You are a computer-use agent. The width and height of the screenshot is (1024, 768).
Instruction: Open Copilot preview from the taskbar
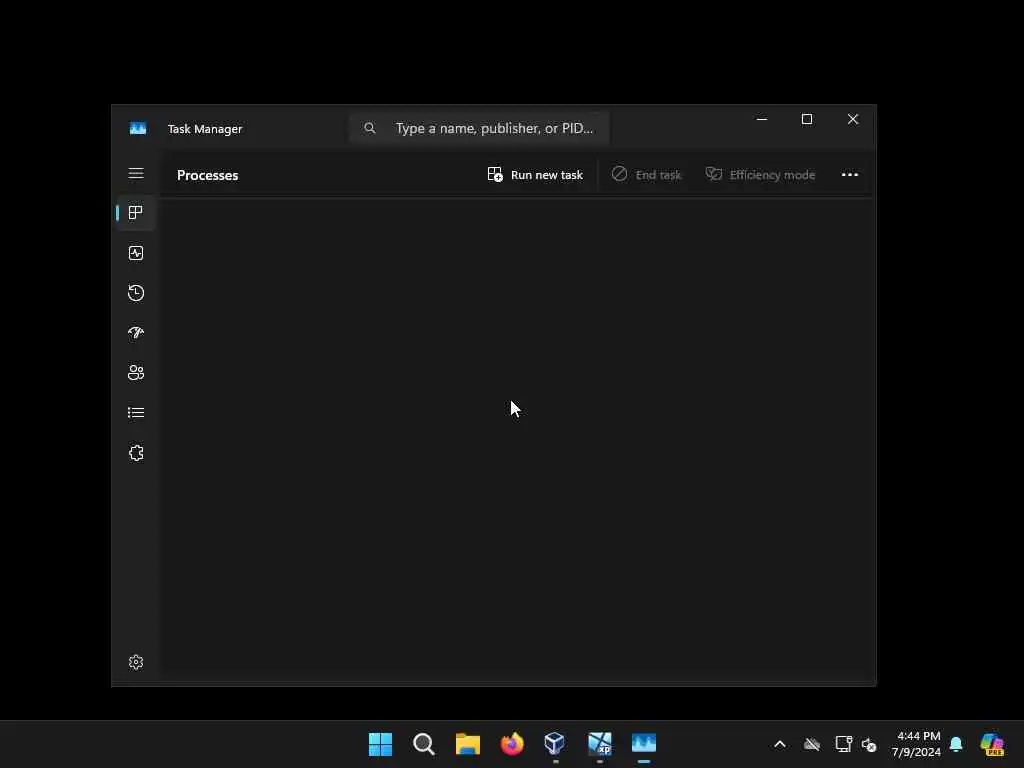pyautogui.click(x=992, y=744)
